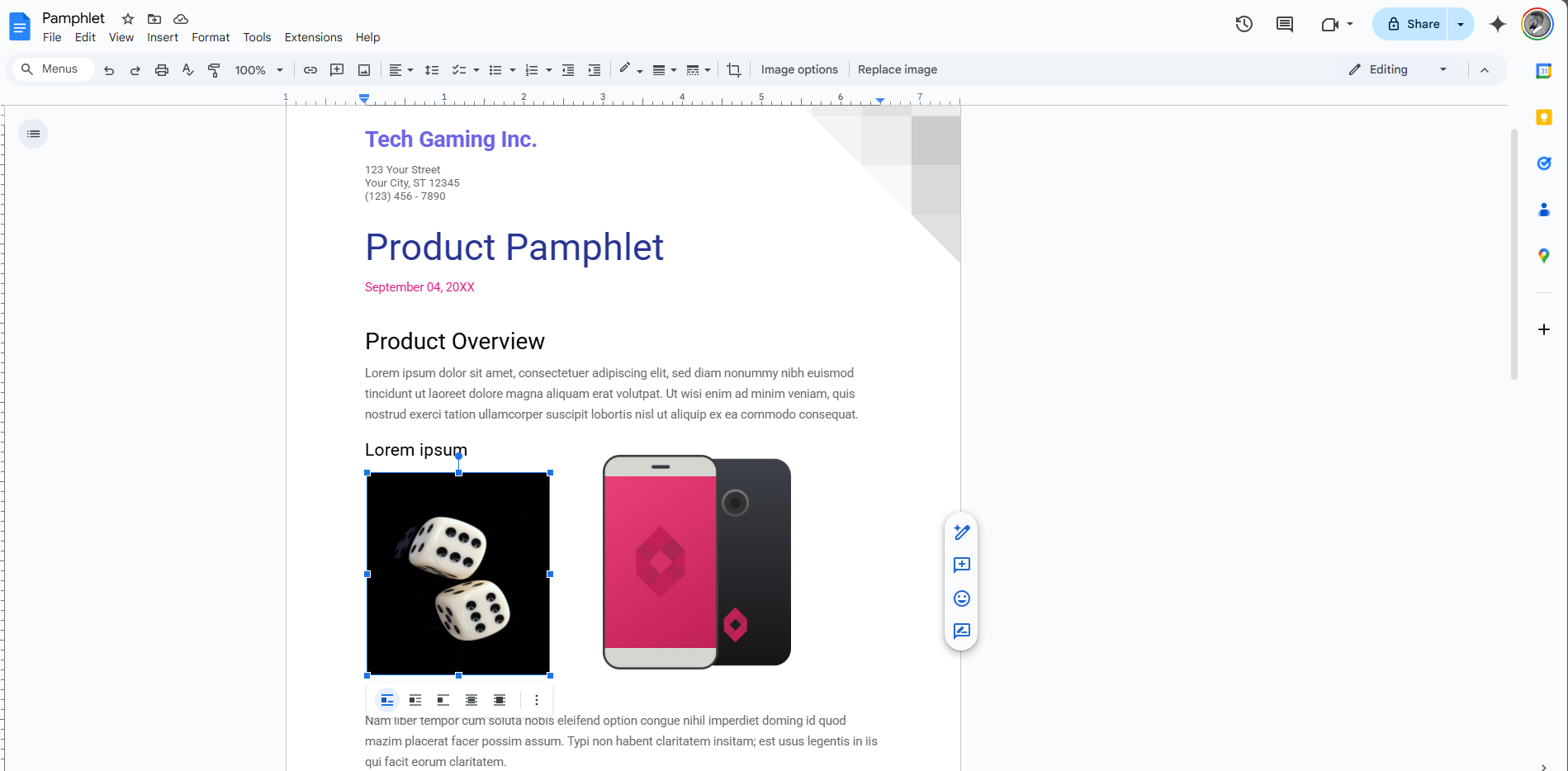The width and height of the screenshot is (1568, 771).
Task: Insert a comment using the toolbar icon
Action: pyautogui.click(x=337, y=69)
